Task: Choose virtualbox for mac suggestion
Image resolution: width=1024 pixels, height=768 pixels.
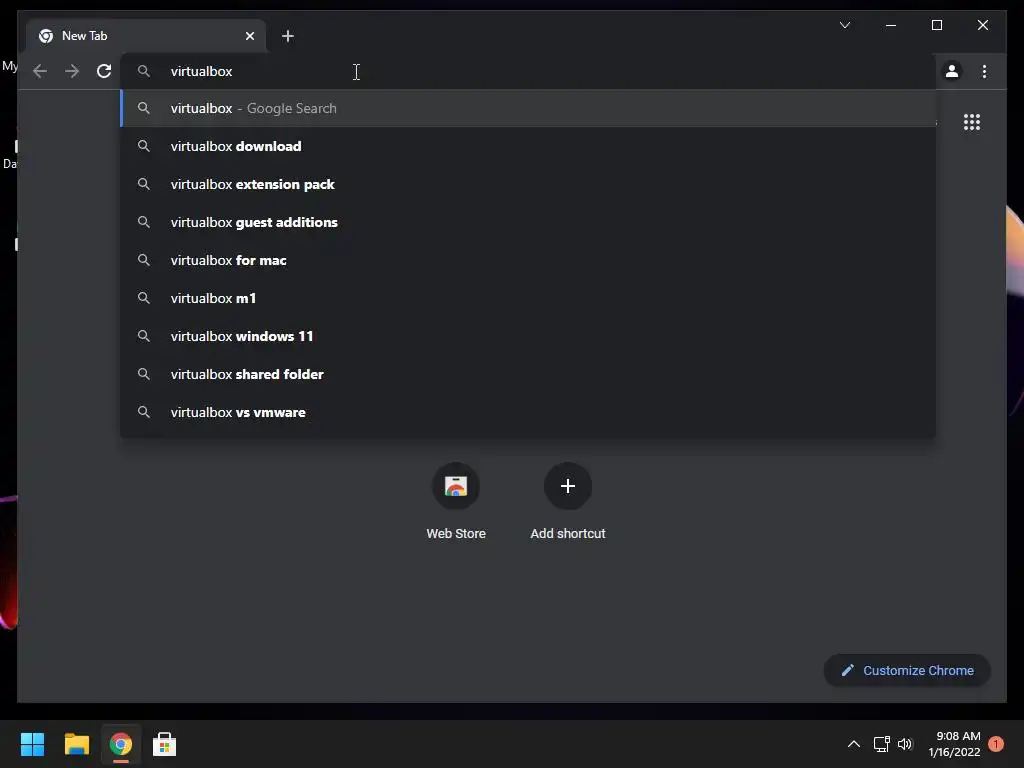Action: pos(528,260)
